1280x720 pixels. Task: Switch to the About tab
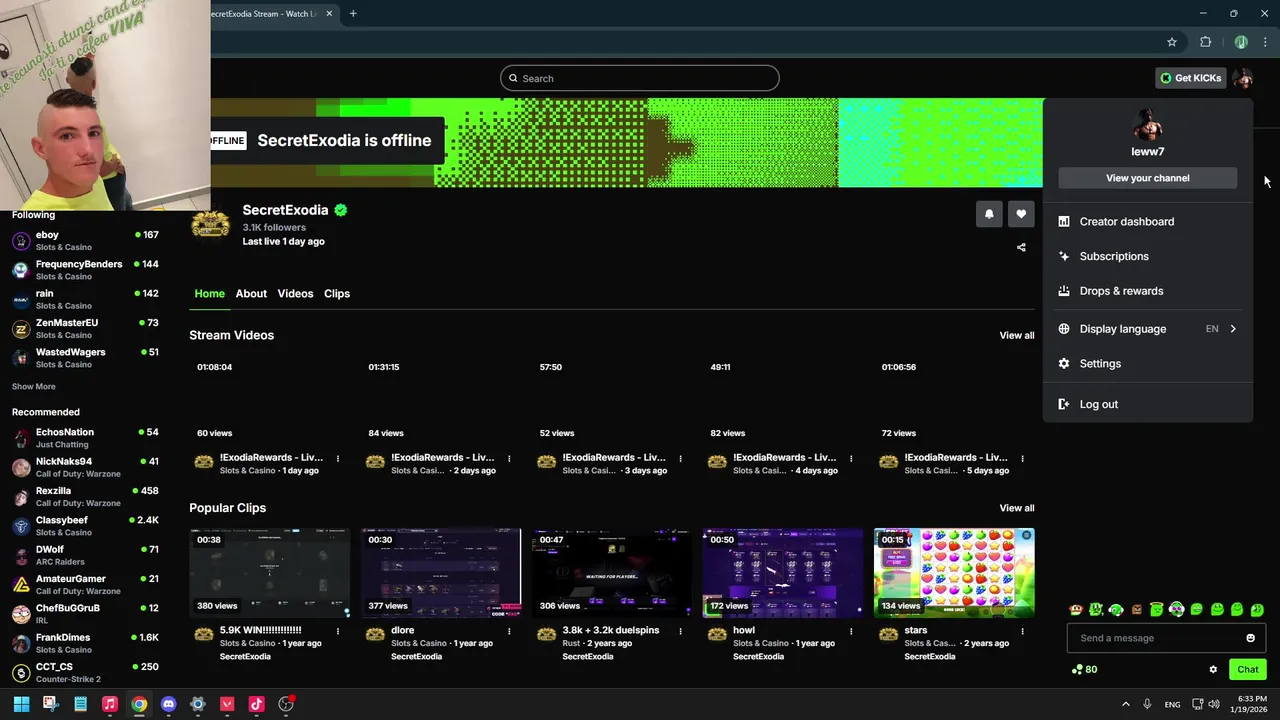click(x=251, y=294)
